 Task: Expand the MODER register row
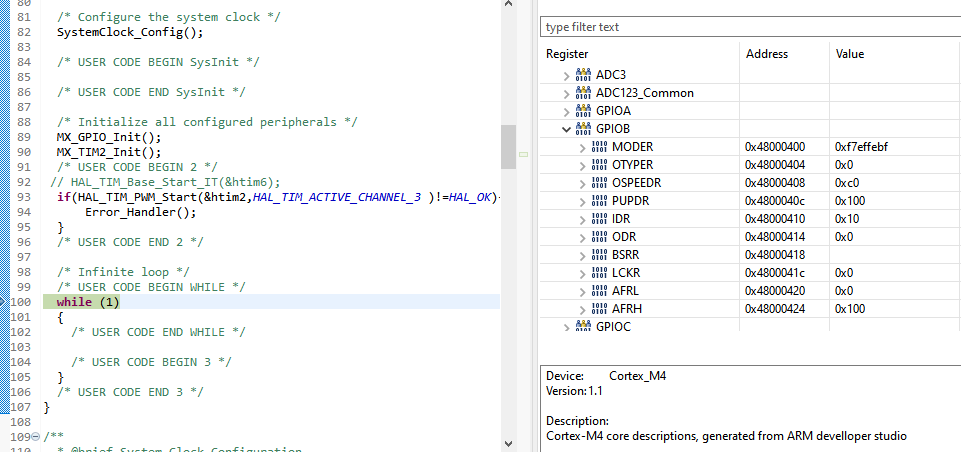(x=582, y=147)
